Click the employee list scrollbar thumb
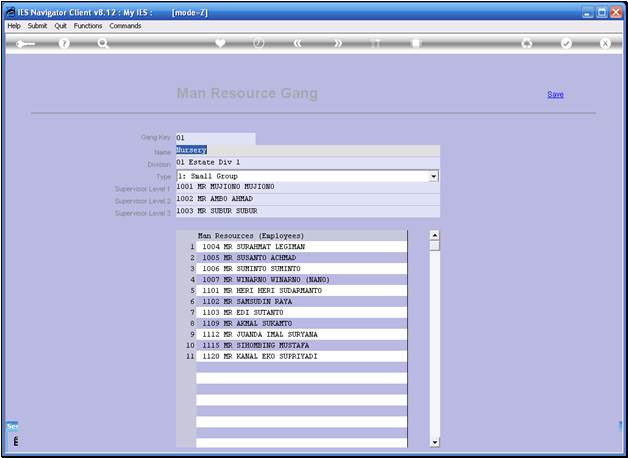This screenshot has height=458, width=628. (435, 246)
